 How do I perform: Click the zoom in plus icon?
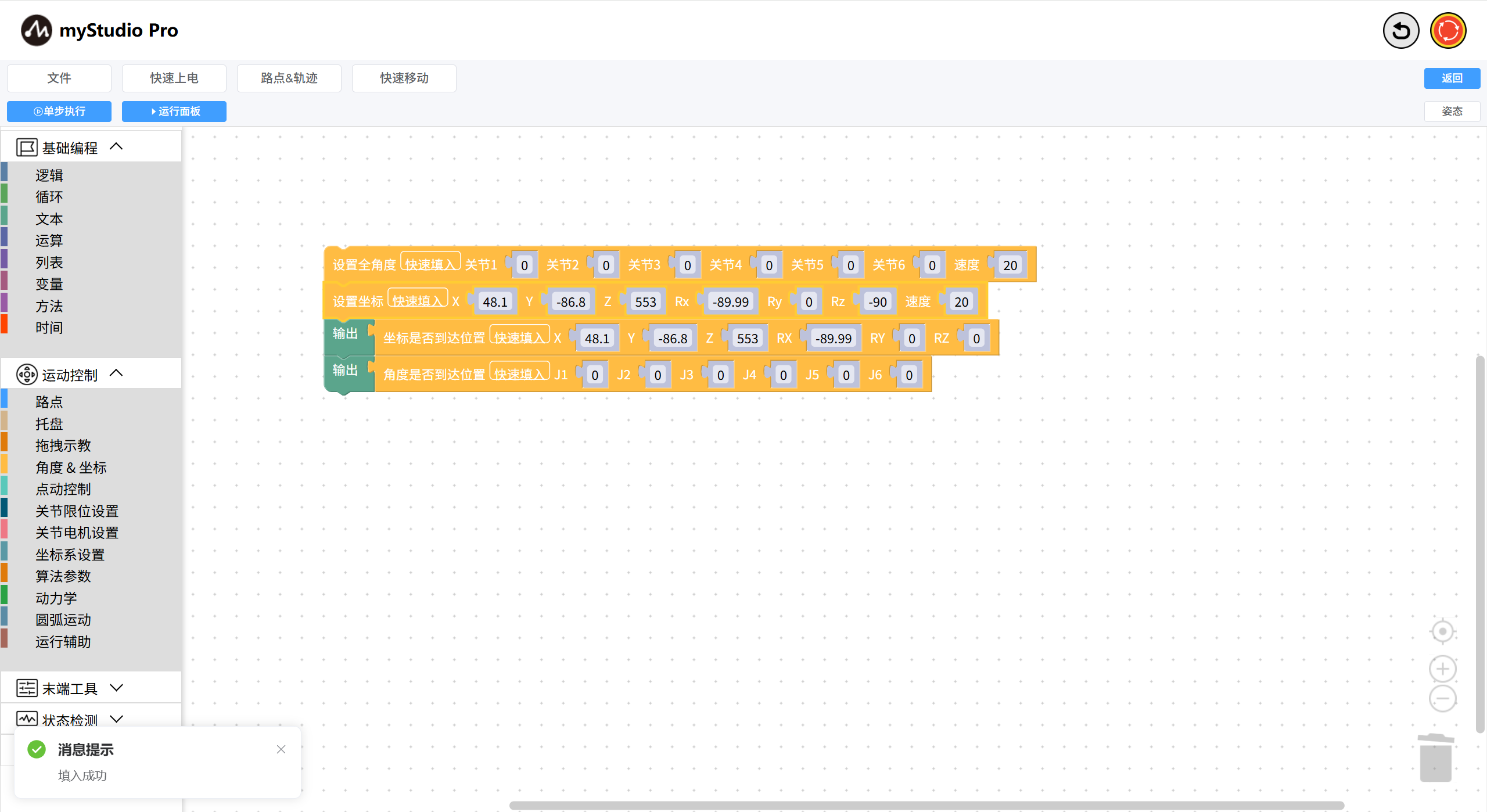(1442, 669)
